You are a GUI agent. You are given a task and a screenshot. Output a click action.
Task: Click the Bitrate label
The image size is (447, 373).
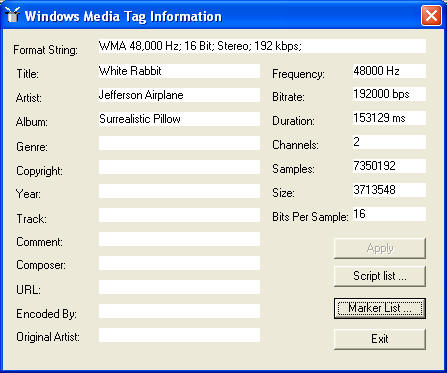click(x=288, y=97)
